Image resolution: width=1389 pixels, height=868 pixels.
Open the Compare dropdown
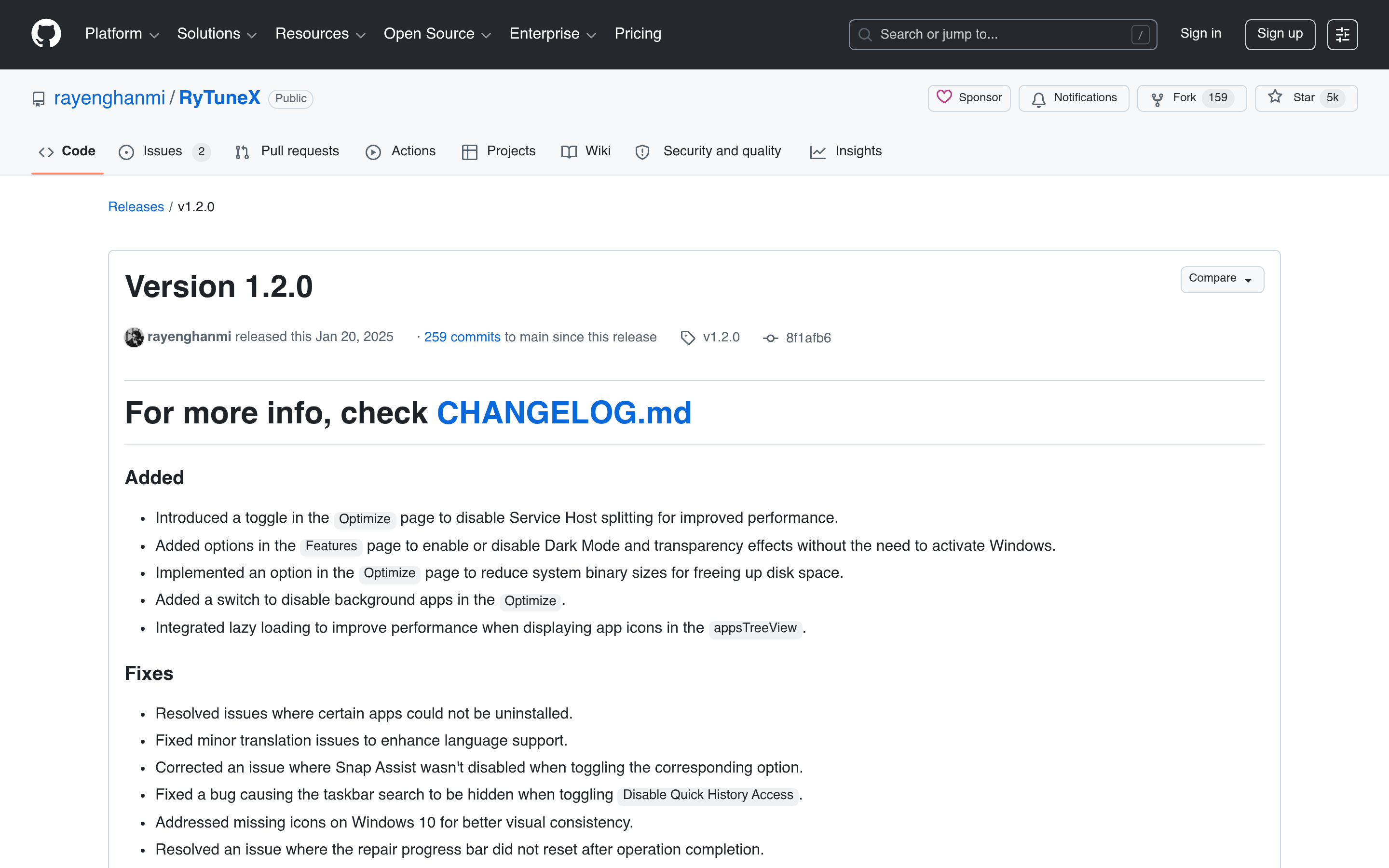point(1222,279)
